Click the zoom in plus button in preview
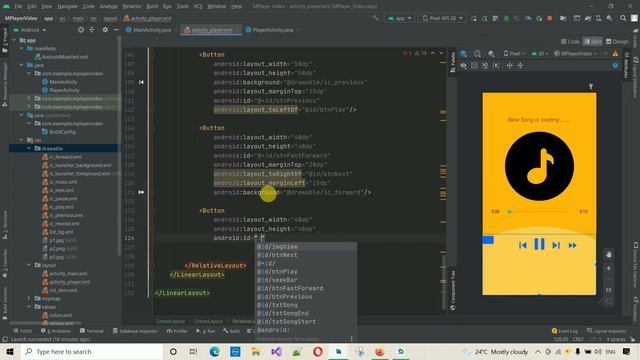The height and width of the screenshot is (360, 640). pos(609,269)
